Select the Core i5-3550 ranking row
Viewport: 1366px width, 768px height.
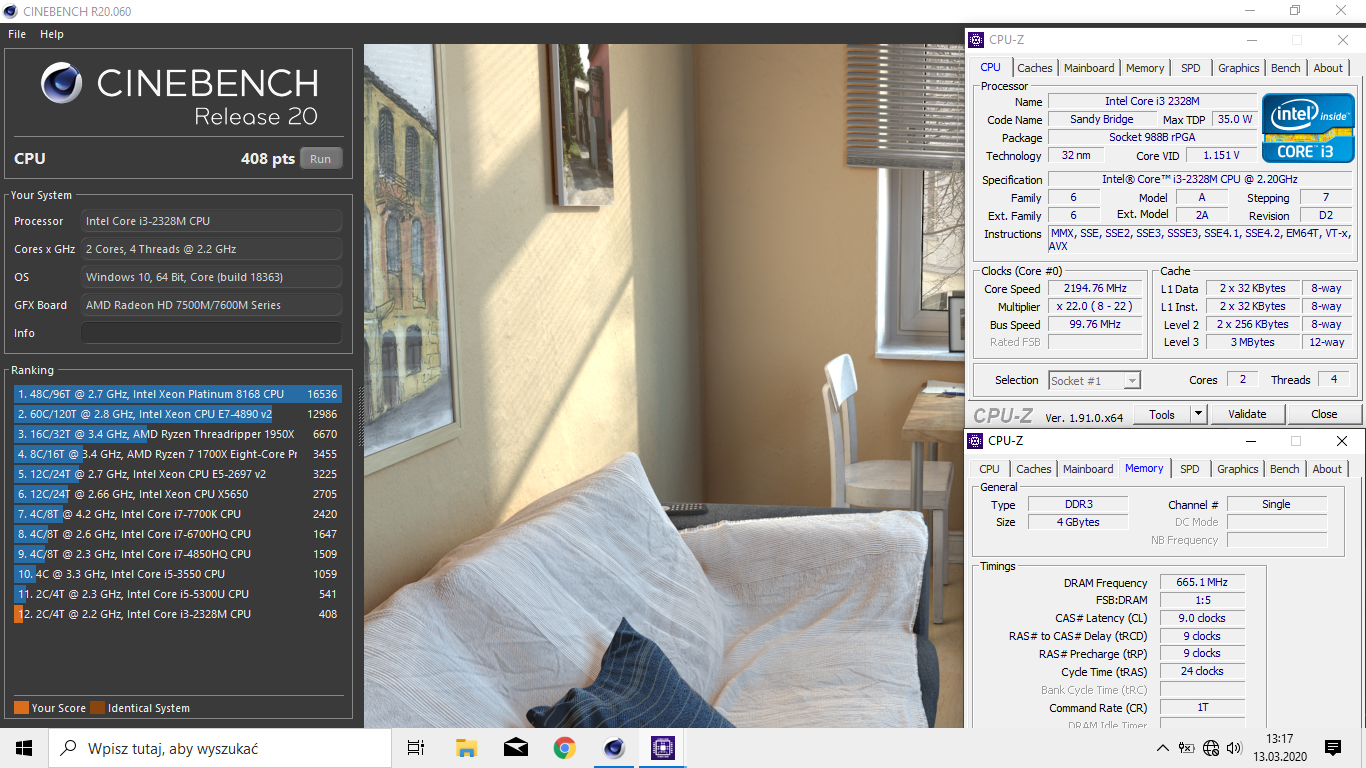[x=178, y=574]
